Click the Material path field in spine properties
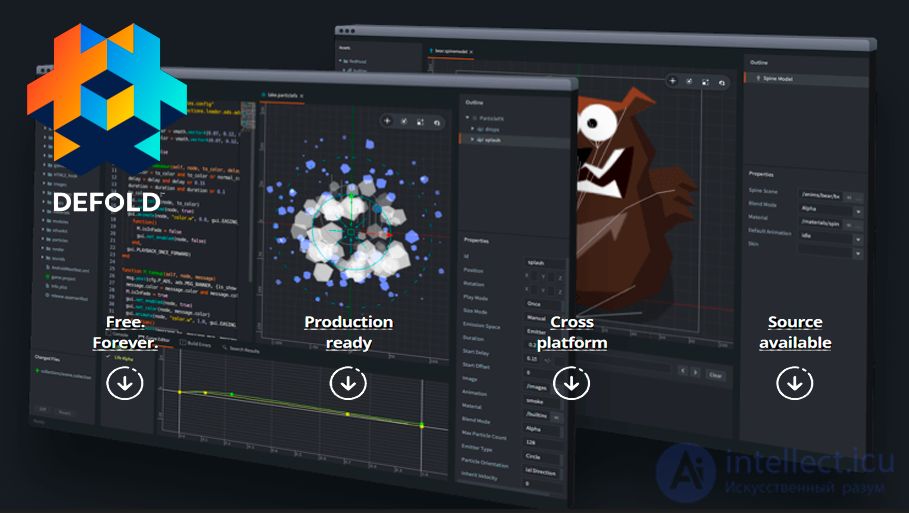The height and width of the screenshot is (513, 909). (x=820, y=223)
